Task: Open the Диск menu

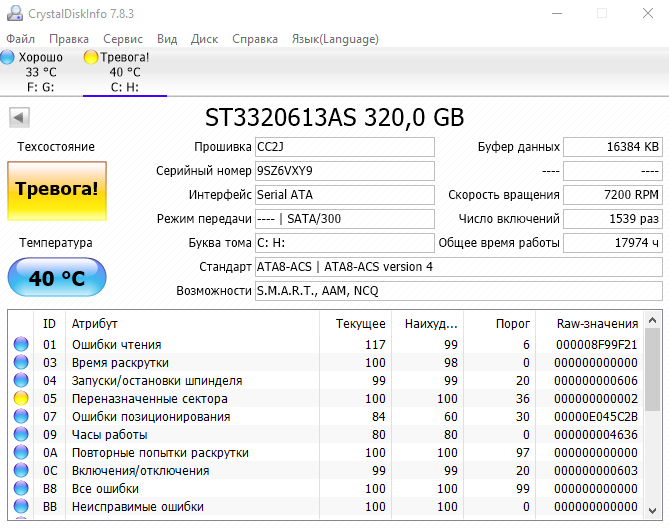Action: [204, 39]
